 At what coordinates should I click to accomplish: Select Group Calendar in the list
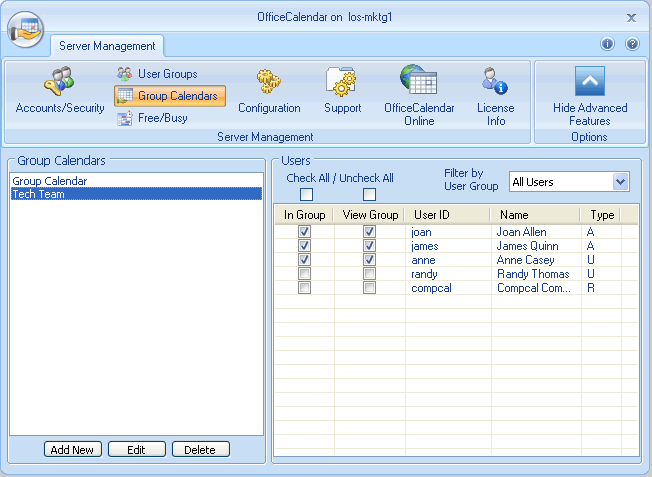click(136, 181)
